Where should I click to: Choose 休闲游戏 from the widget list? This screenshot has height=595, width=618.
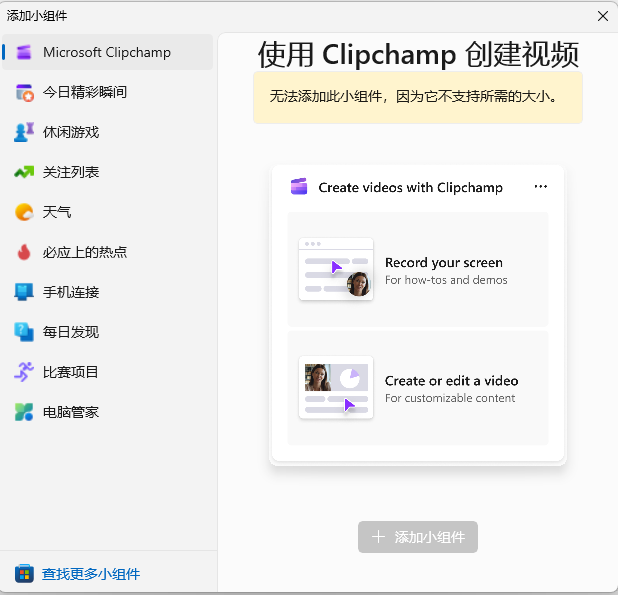pos(108,132)
